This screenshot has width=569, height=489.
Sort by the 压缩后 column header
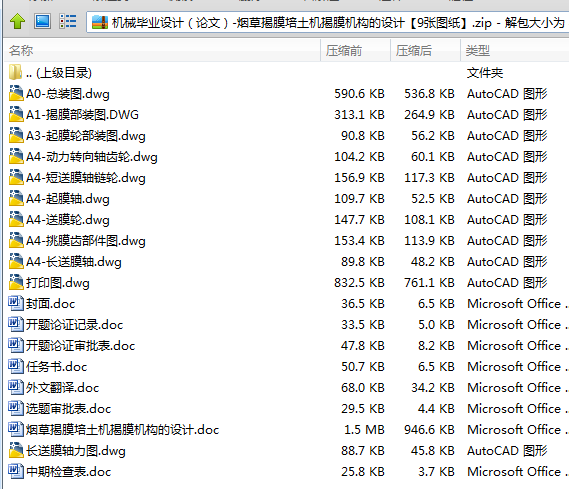(x=425, y=51)
